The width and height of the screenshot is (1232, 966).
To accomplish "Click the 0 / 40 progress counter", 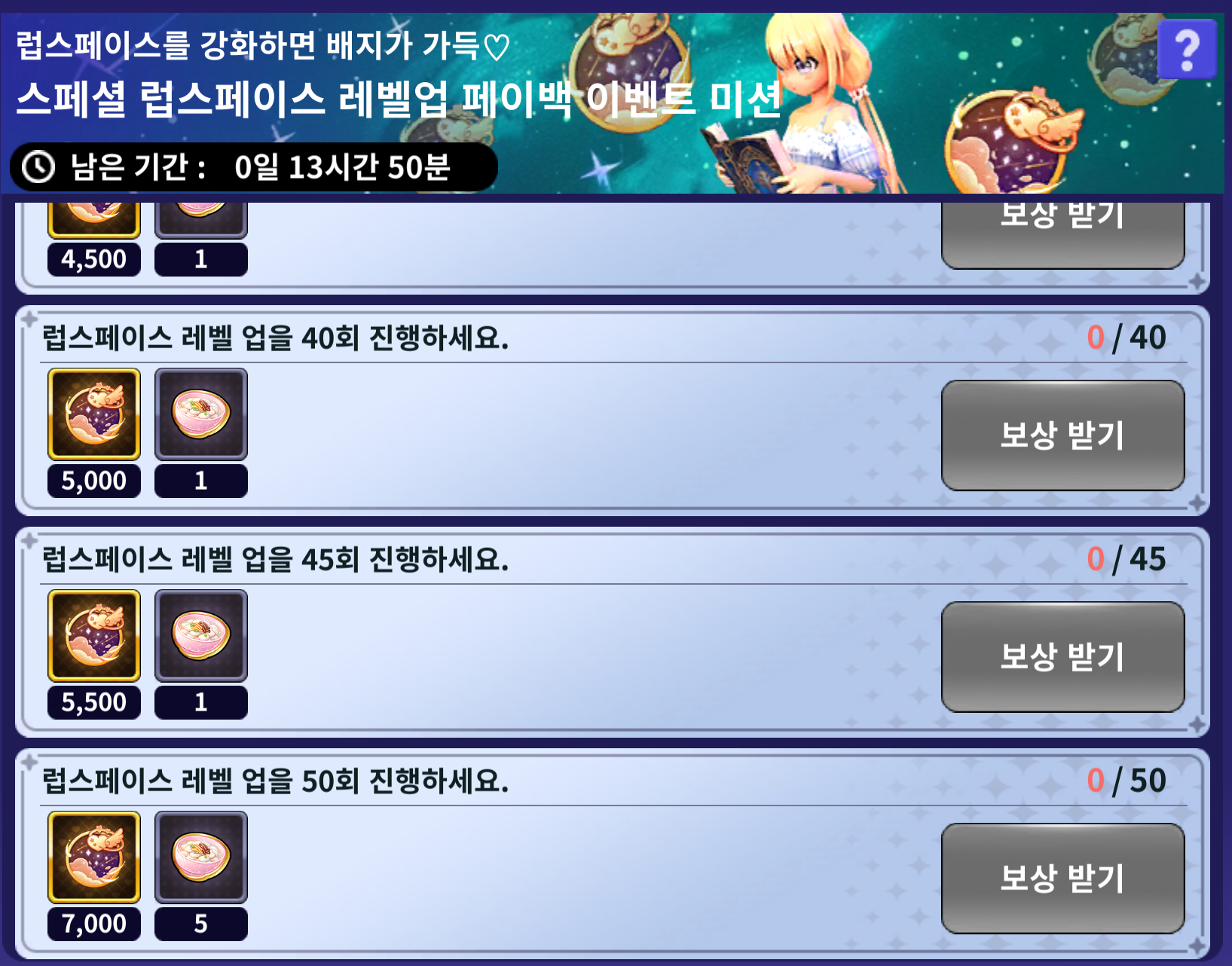I will (x=1127, y=338).
